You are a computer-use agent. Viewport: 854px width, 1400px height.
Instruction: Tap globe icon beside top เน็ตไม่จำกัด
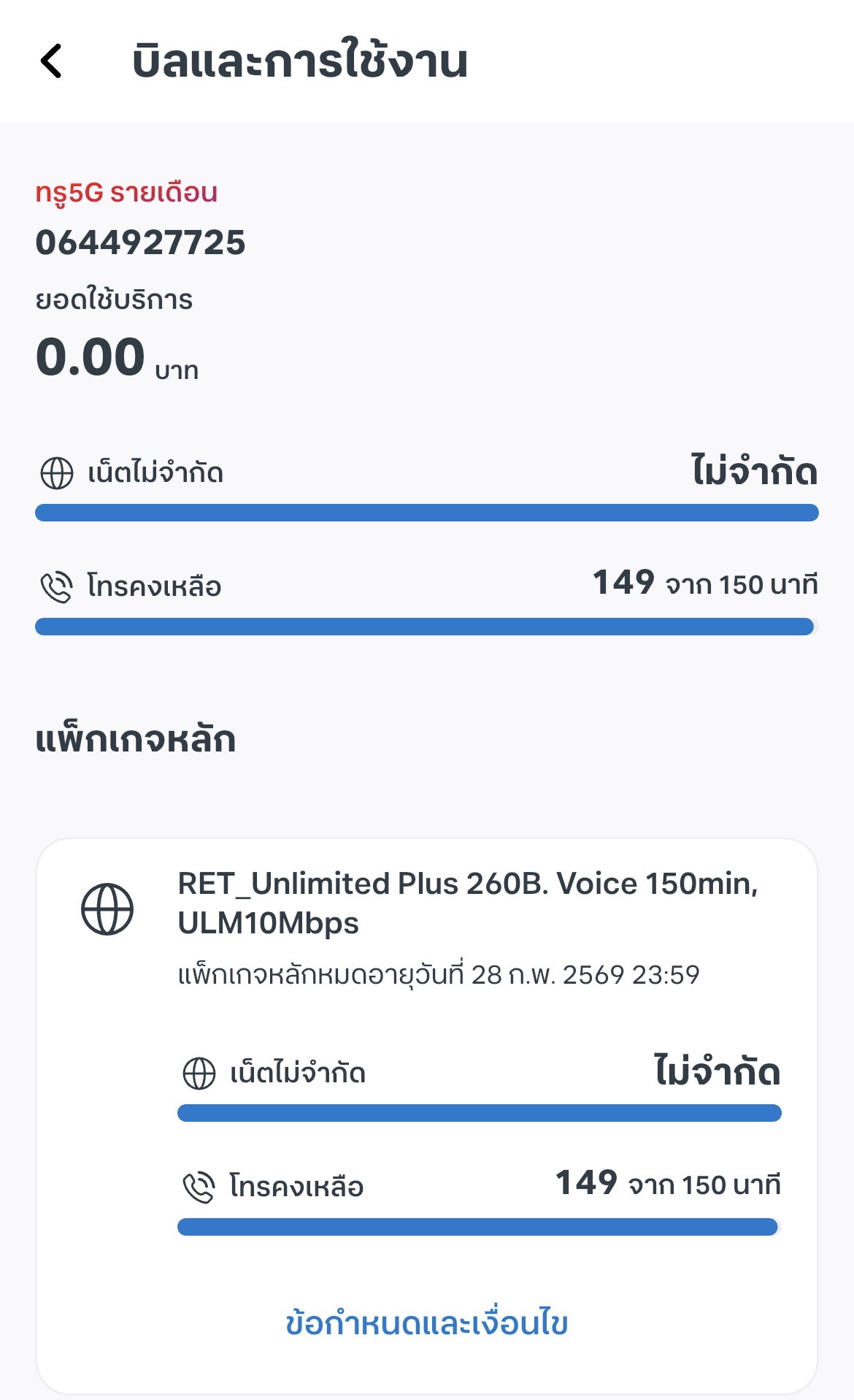57,473
